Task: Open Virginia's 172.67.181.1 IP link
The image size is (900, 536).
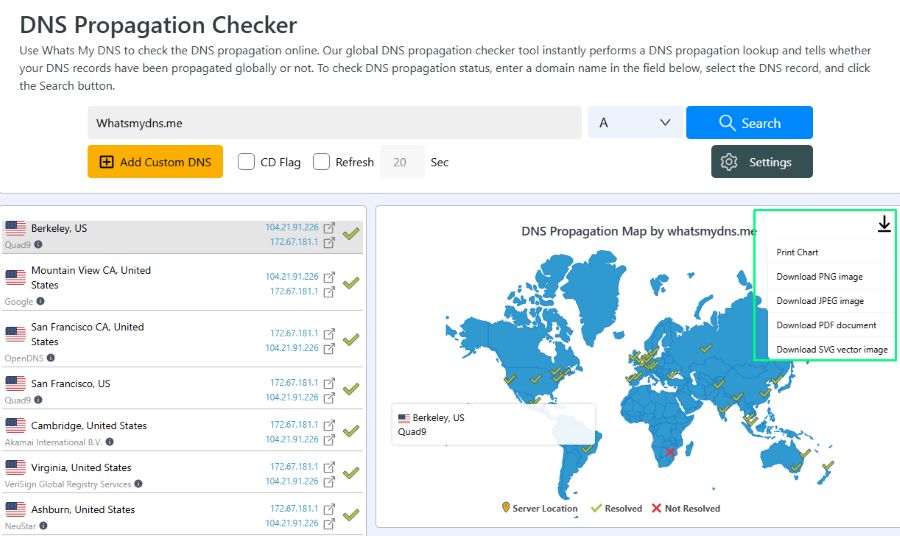Action: (x=294, y=467)
